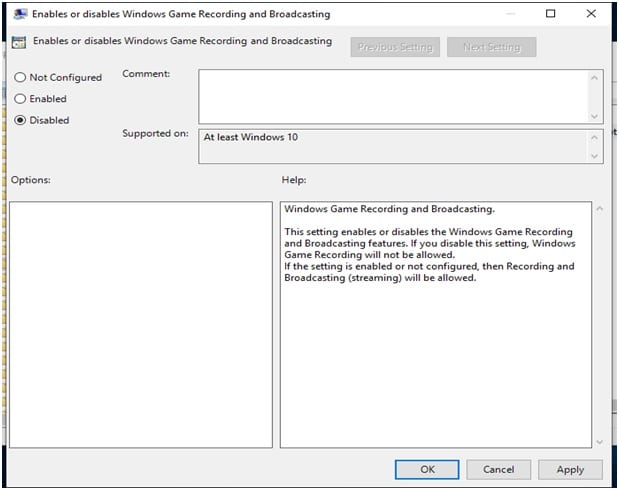Click the 'Options:' label
This screenshot has width=619, height=490.
click(31, 180)
